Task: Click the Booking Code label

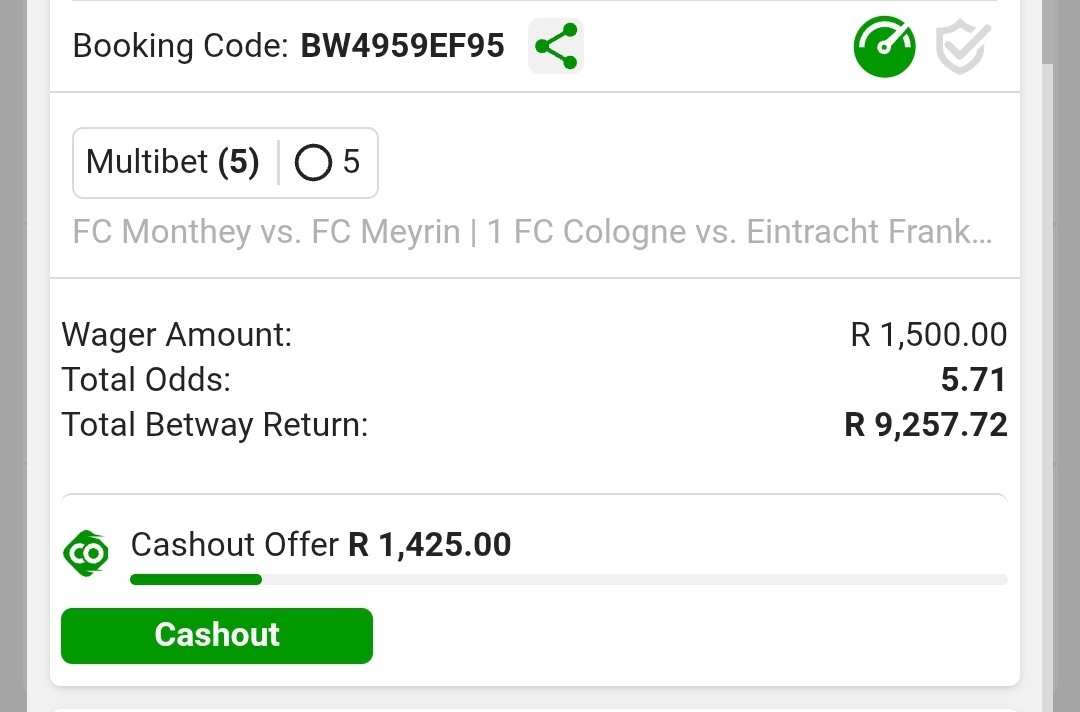Action: [x=180, y=46]
